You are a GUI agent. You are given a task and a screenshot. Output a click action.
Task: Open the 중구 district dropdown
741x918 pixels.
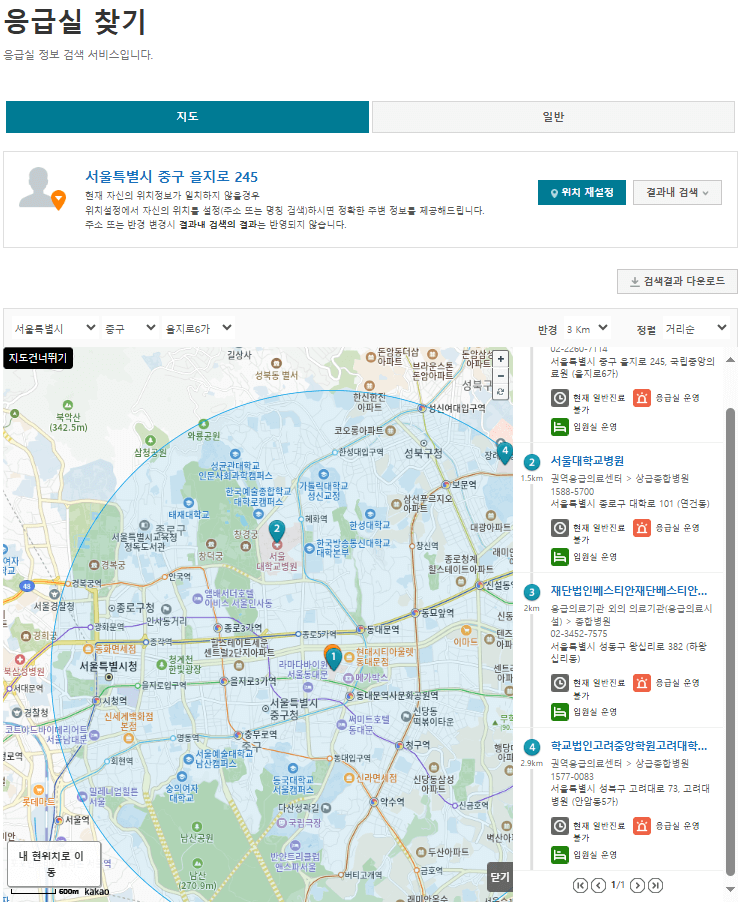(x=129, y=328)
